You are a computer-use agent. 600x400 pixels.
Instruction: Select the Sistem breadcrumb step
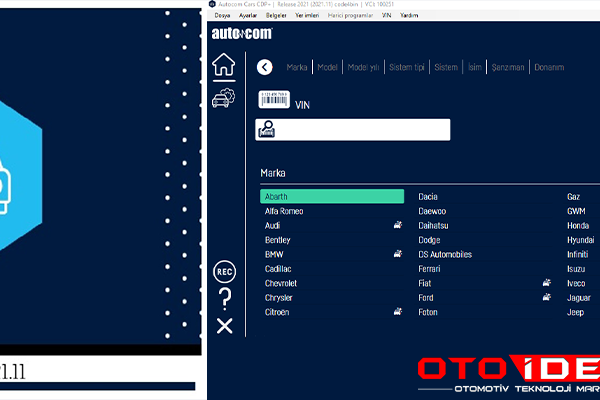pyautogui.click(x=446, y=67)
